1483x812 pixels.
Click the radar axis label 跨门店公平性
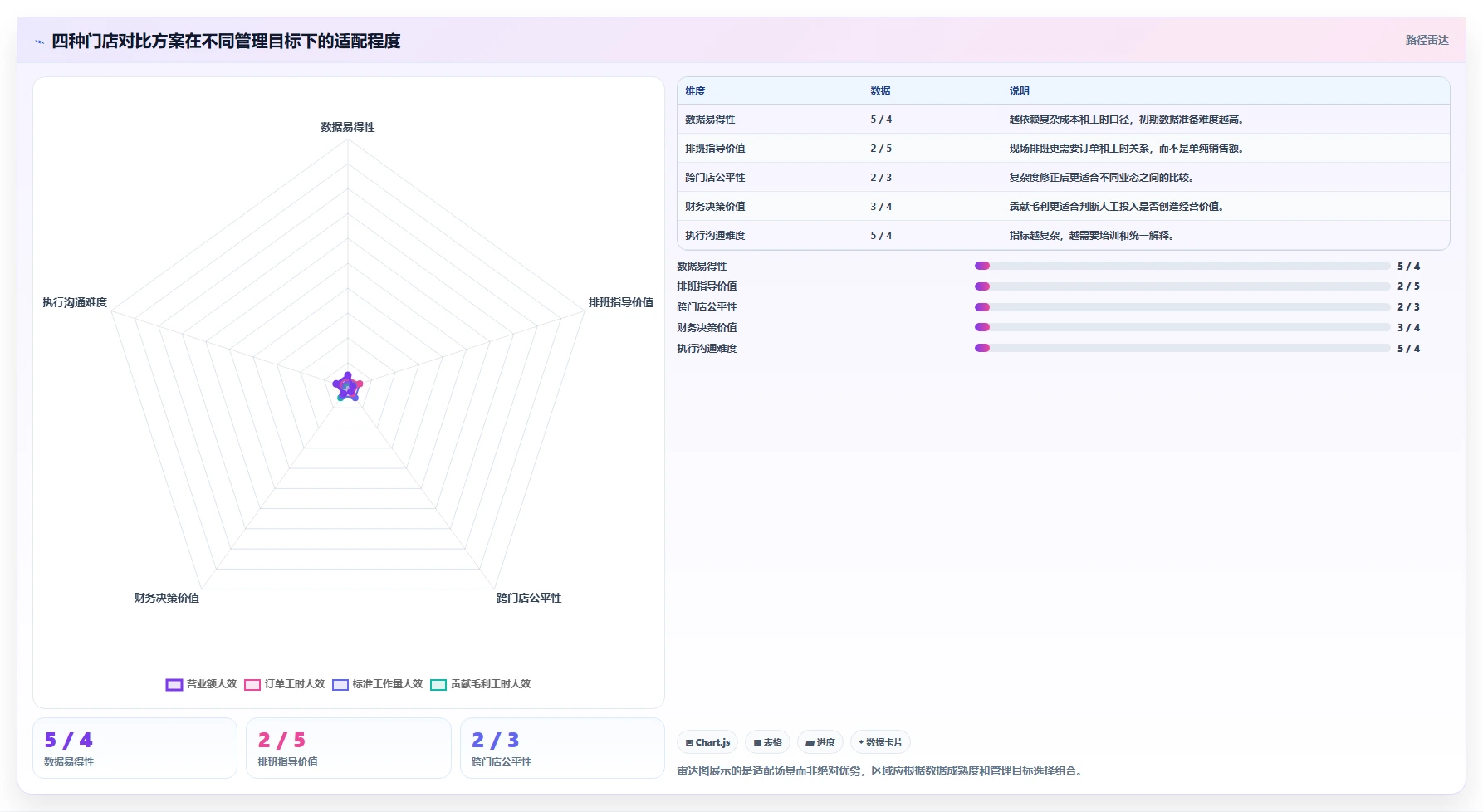tap(529, 598)
